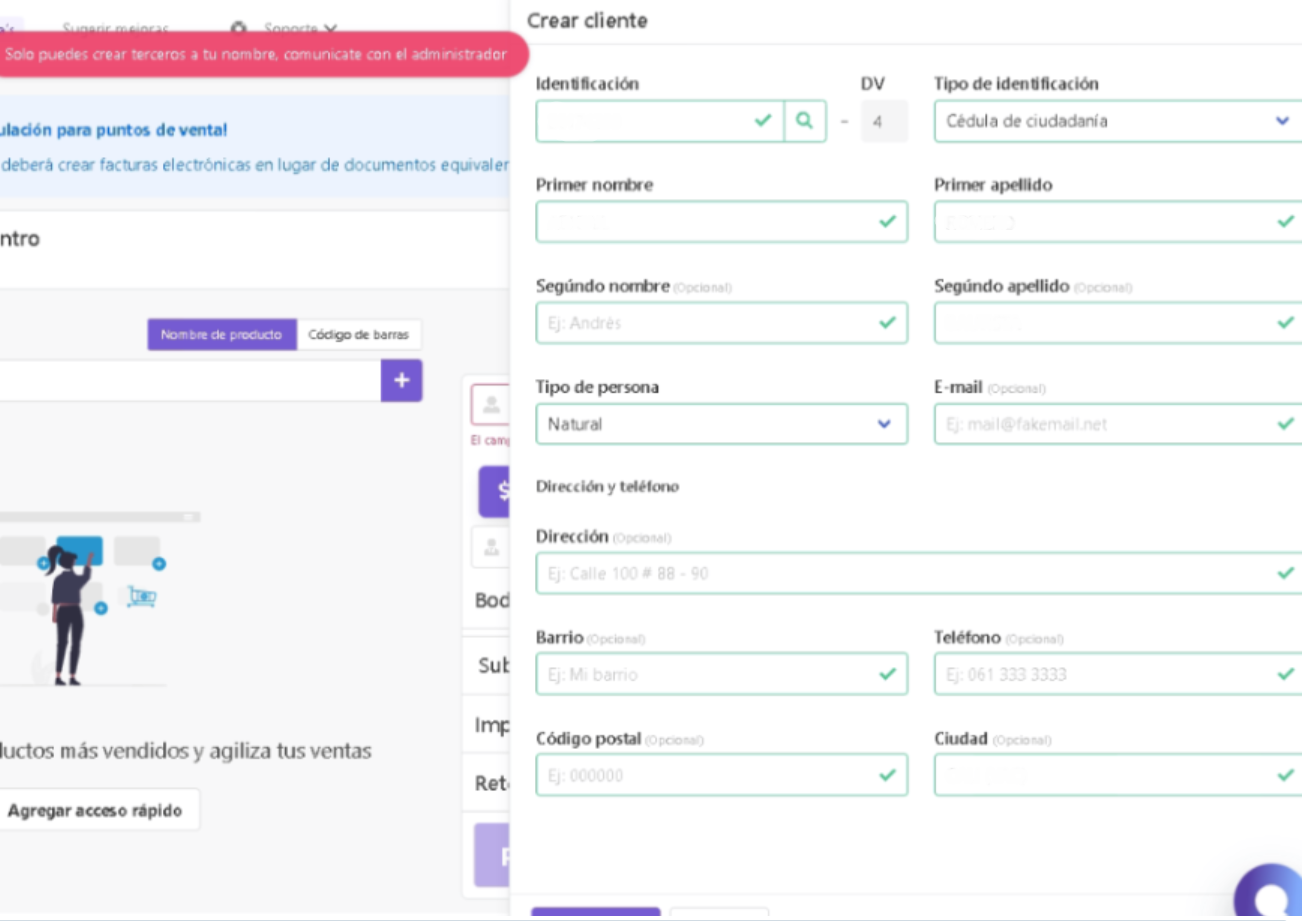
Task: Switch to the Nombre de producto tab
Action: click(x=222, y=335)
